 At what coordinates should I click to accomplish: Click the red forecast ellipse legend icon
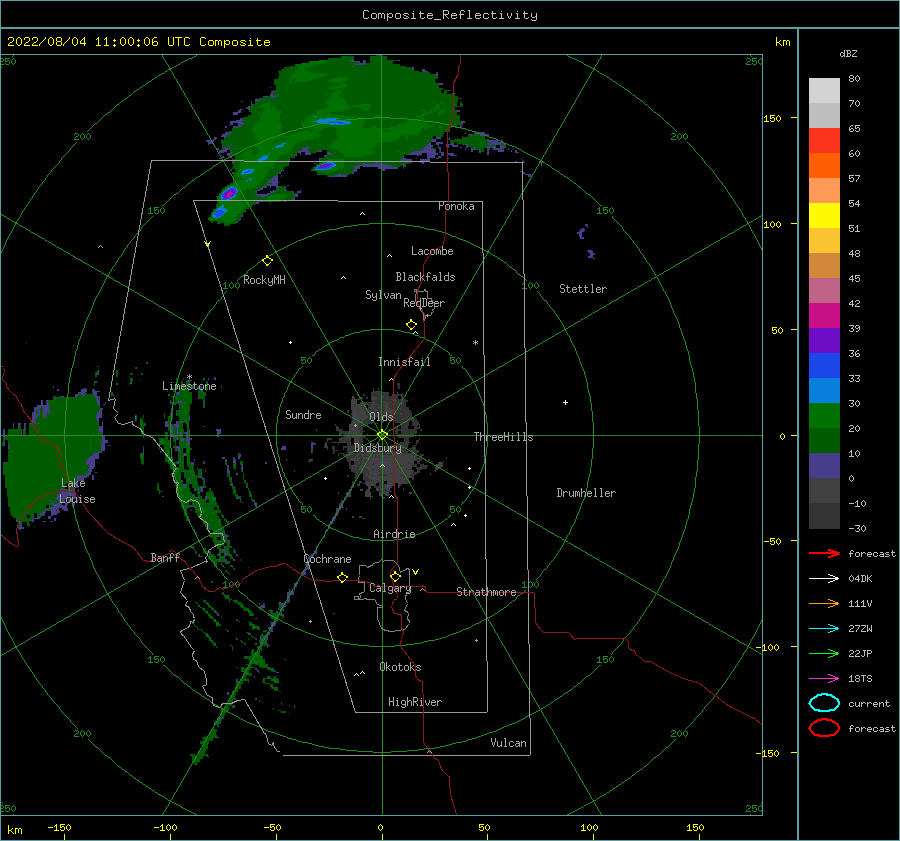(824, 728)
